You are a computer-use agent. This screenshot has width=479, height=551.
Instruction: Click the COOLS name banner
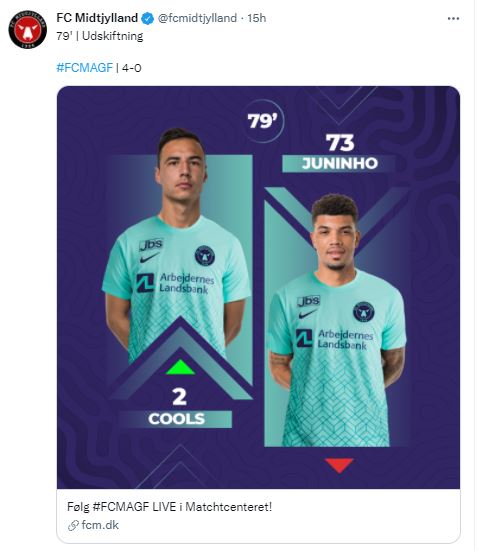click(176, 419)
